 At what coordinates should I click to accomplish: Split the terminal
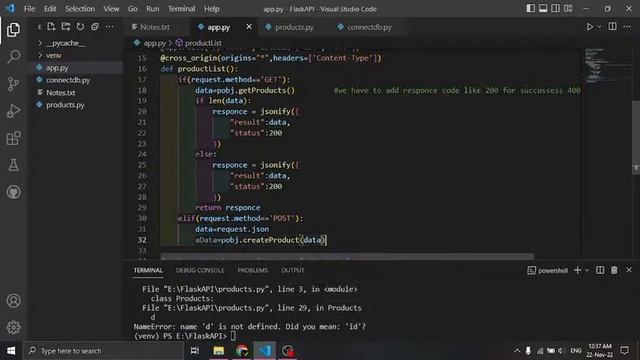(x=600, y=270)
